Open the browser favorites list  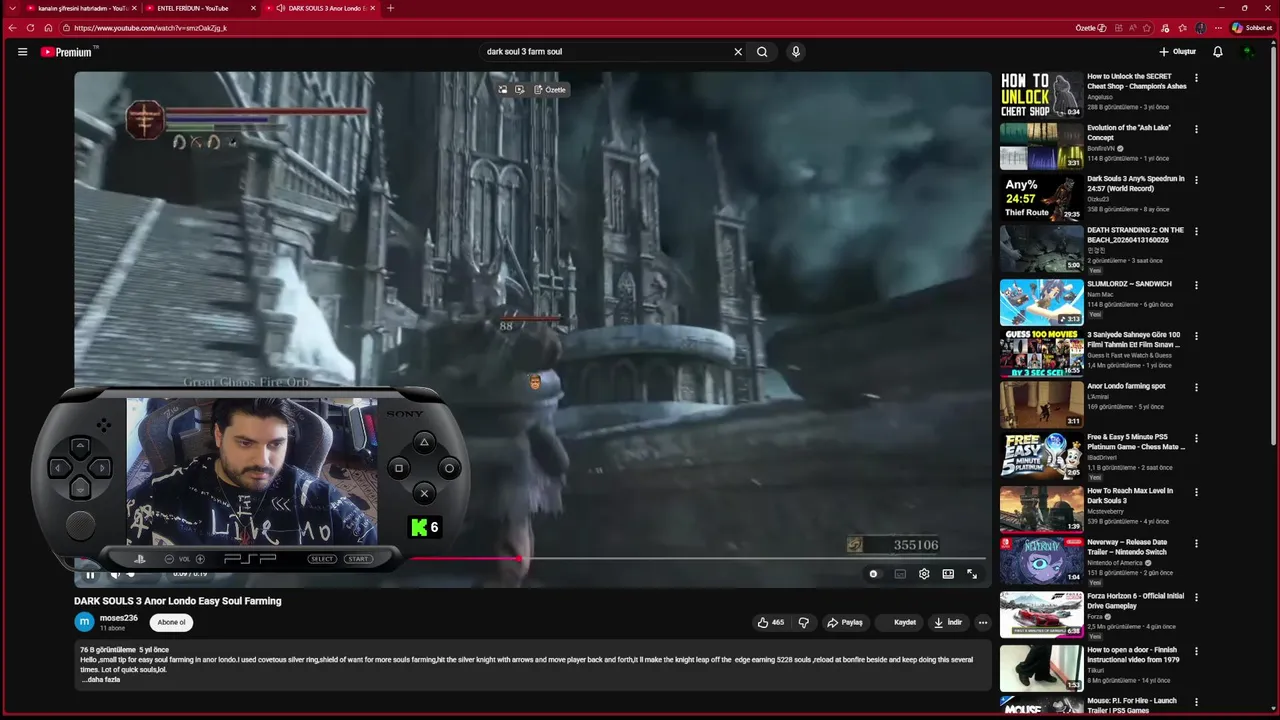click(x=1182, y=28)
